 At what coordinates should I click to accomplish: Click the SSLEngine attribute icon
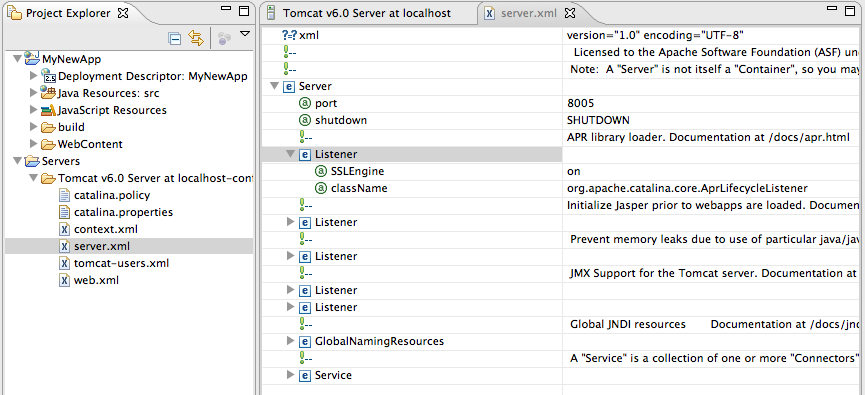(x=321, y=172)
